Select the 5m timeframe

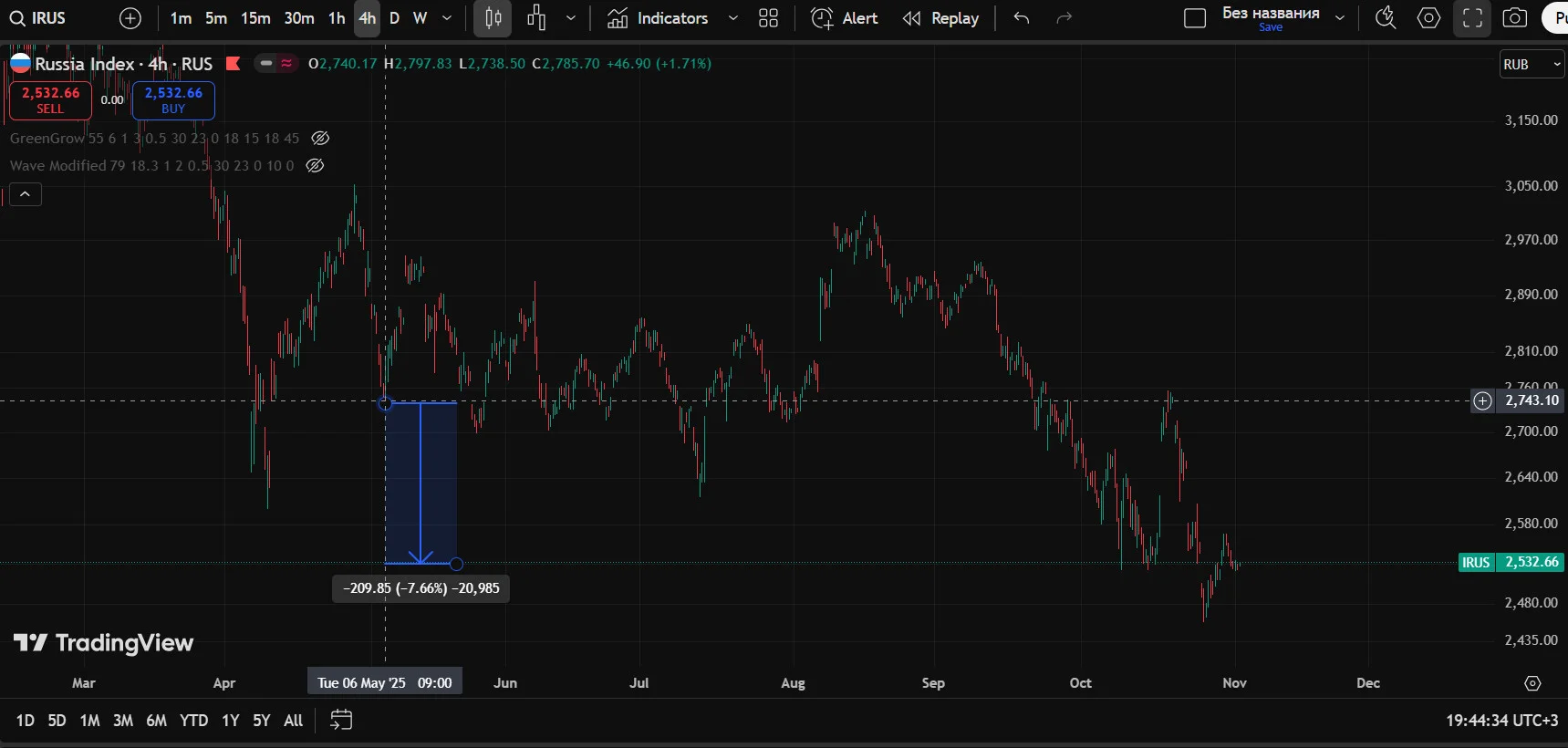(216, 18)
